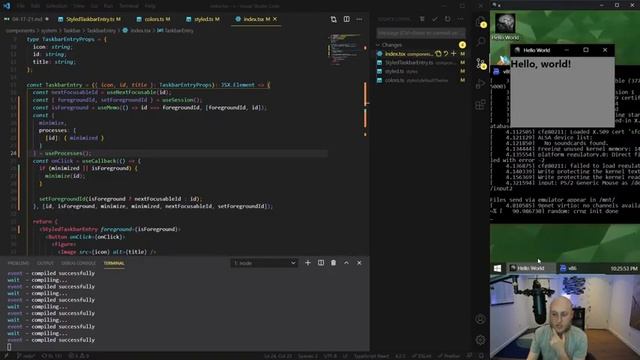640x360 pixels.
Task: Open the Extensions view in activity bar
Action: [480, 104]
